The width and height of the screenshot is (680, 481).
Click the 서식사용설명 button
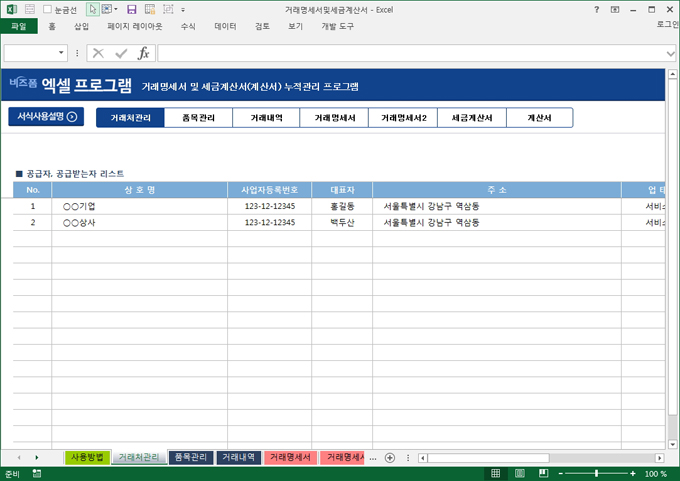coord(46,117)
